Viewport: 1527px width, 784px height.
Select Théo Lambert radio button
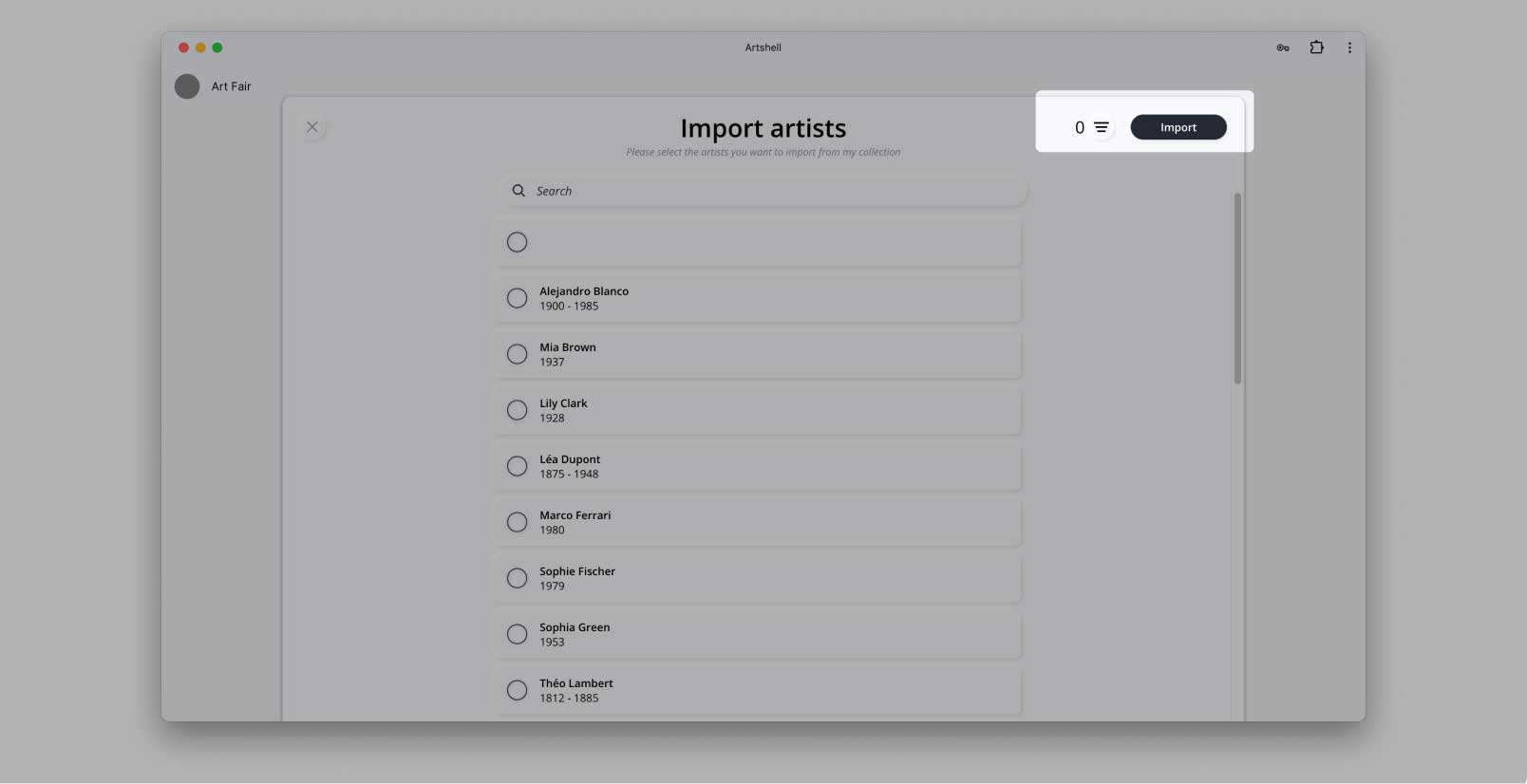coord(517,690)
